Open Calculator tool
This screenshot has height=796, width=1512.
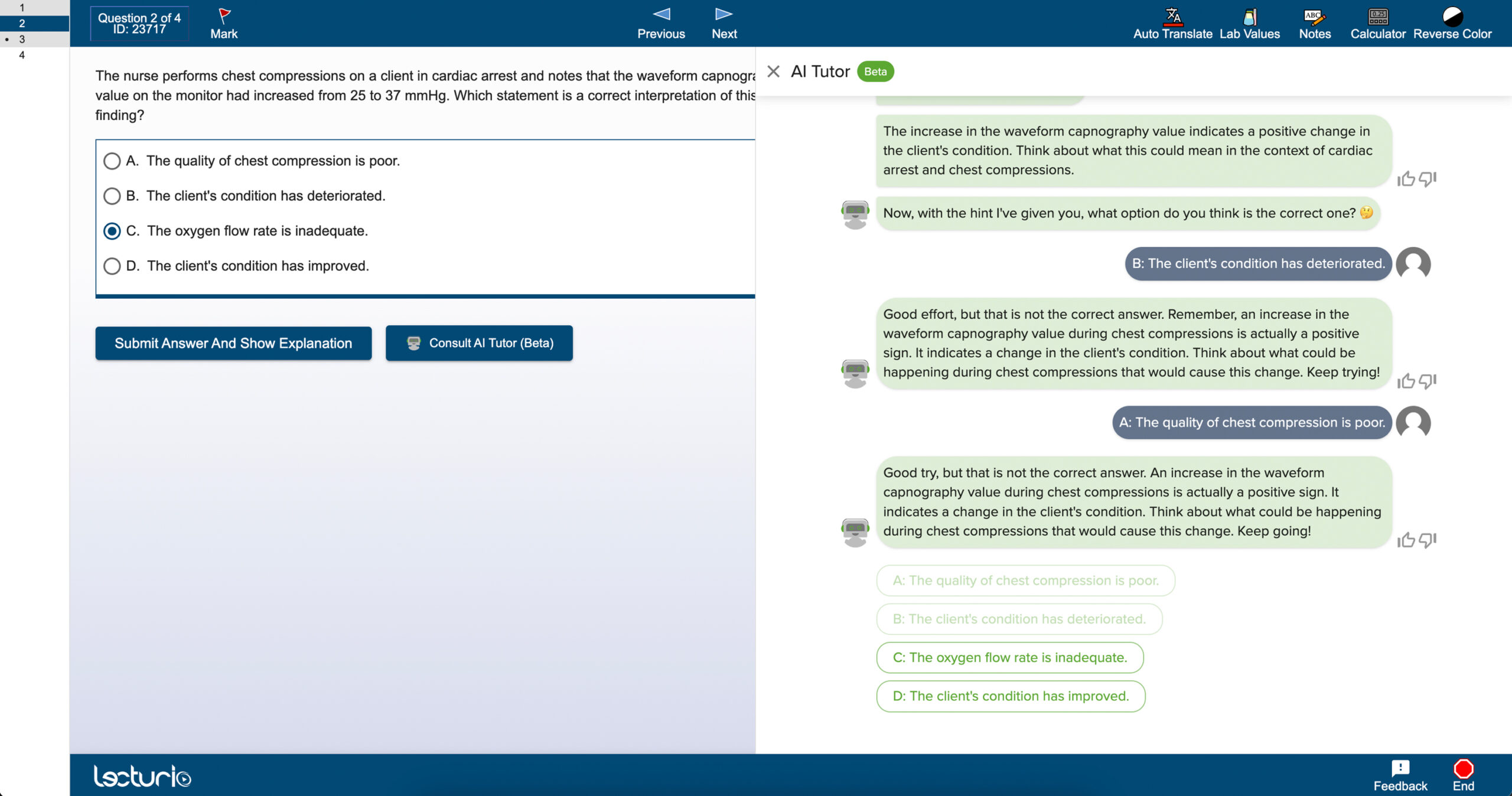tap(1377, 22)
